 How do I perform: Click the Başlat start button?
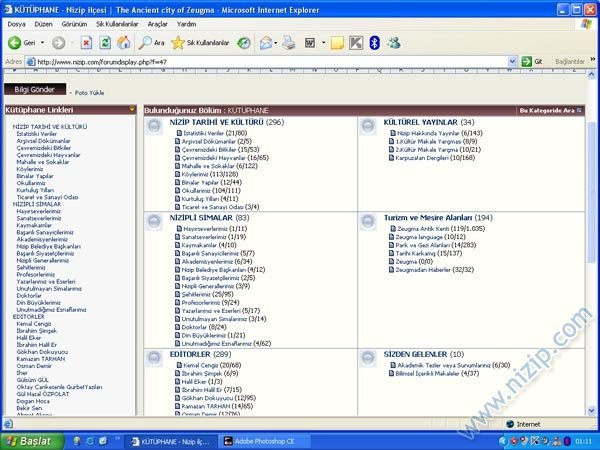pyautogui.click(x=32, y=441)
